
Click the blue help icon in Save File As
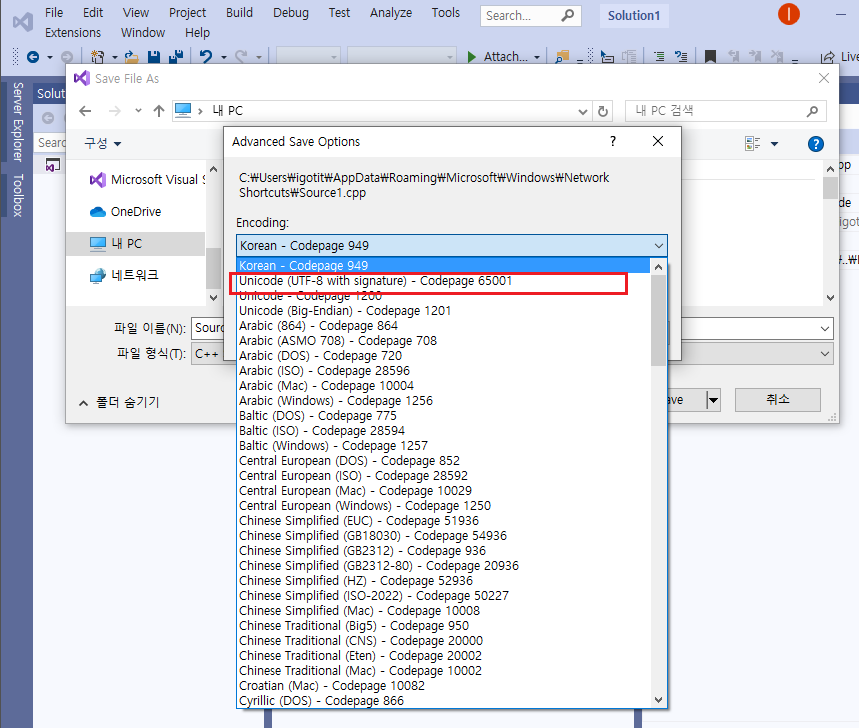[816, 144]
